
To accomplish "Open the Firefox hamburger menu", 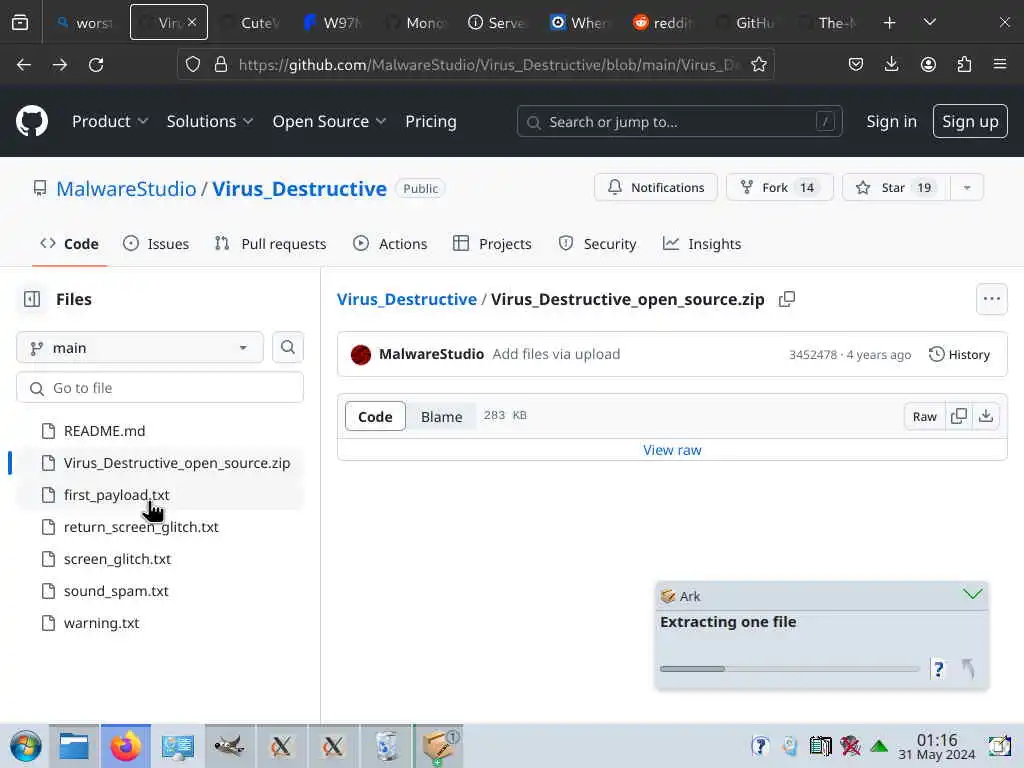I will coord(1000,64).
